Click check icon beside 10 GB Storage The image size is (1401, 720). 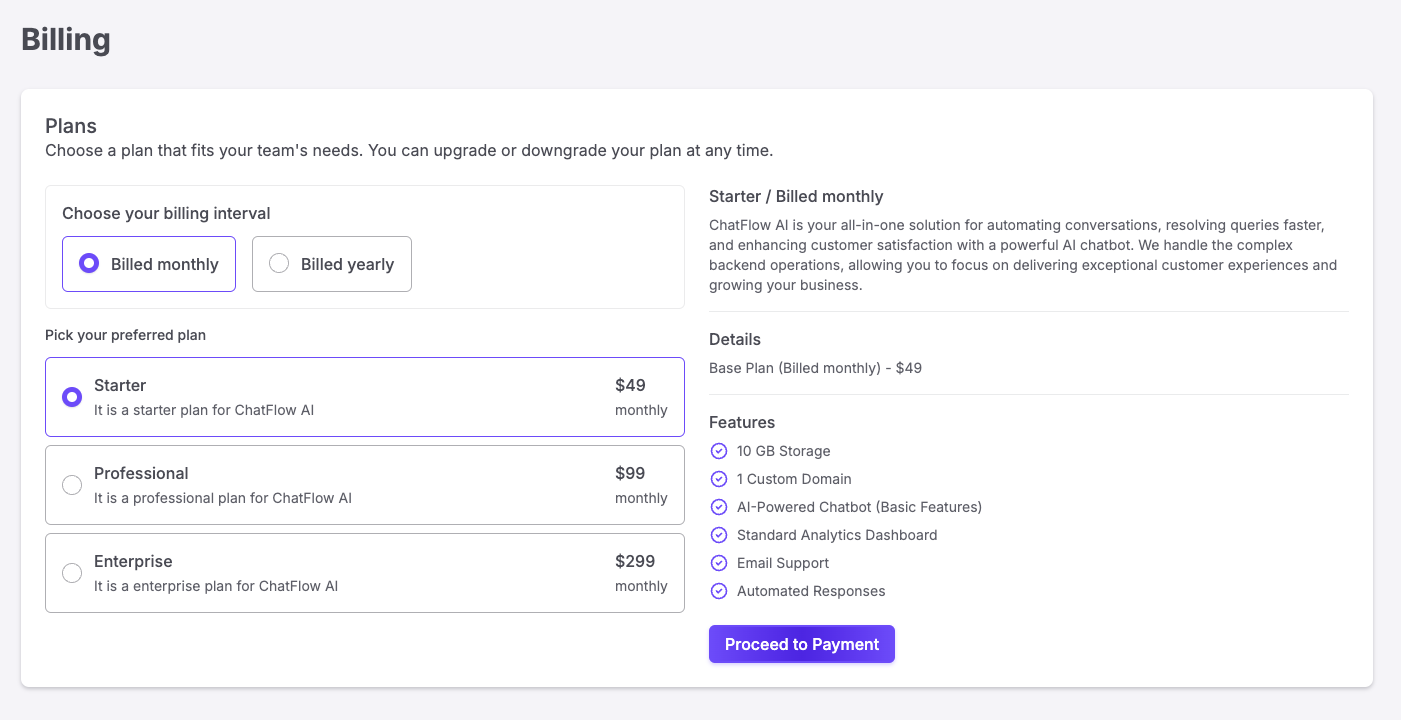click(x=718, y=451)
